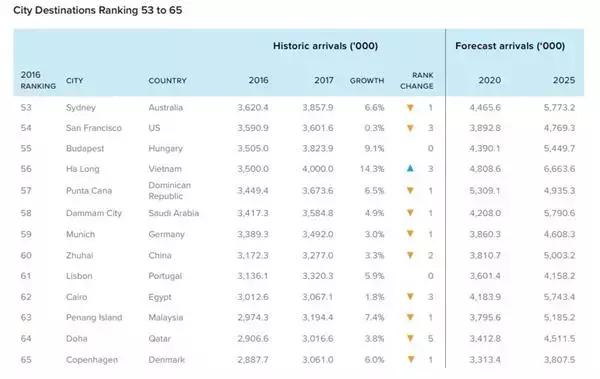The width and height of the screenshot is (600, 379).
Task: Click the RANK CHANGE column header
Action: [x=417, y=80]
